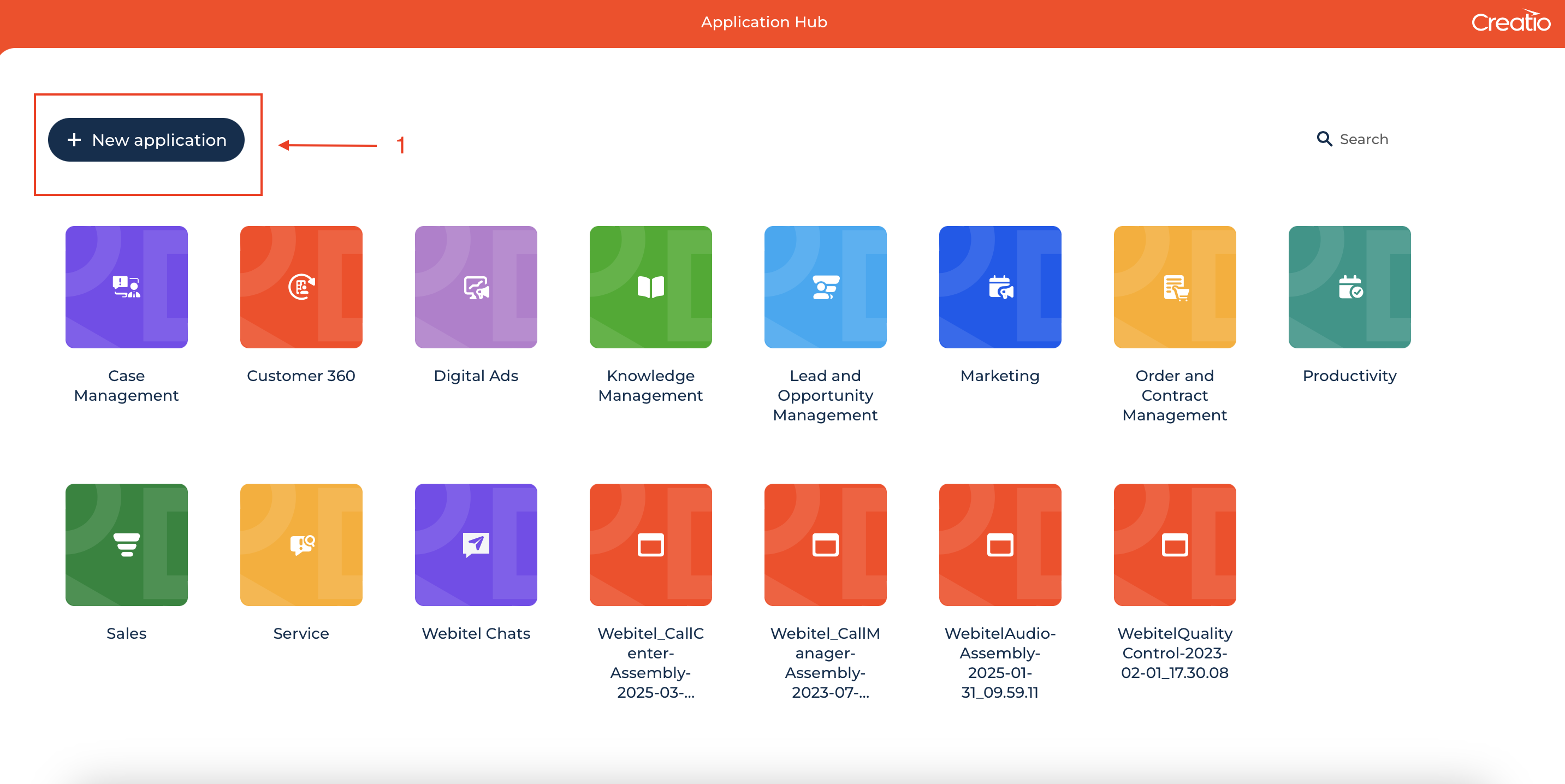The height and width of the screenshot is (784, 1565).
Task: Click the Sales label
Action: pyautogui.click(x=126, y=633)
